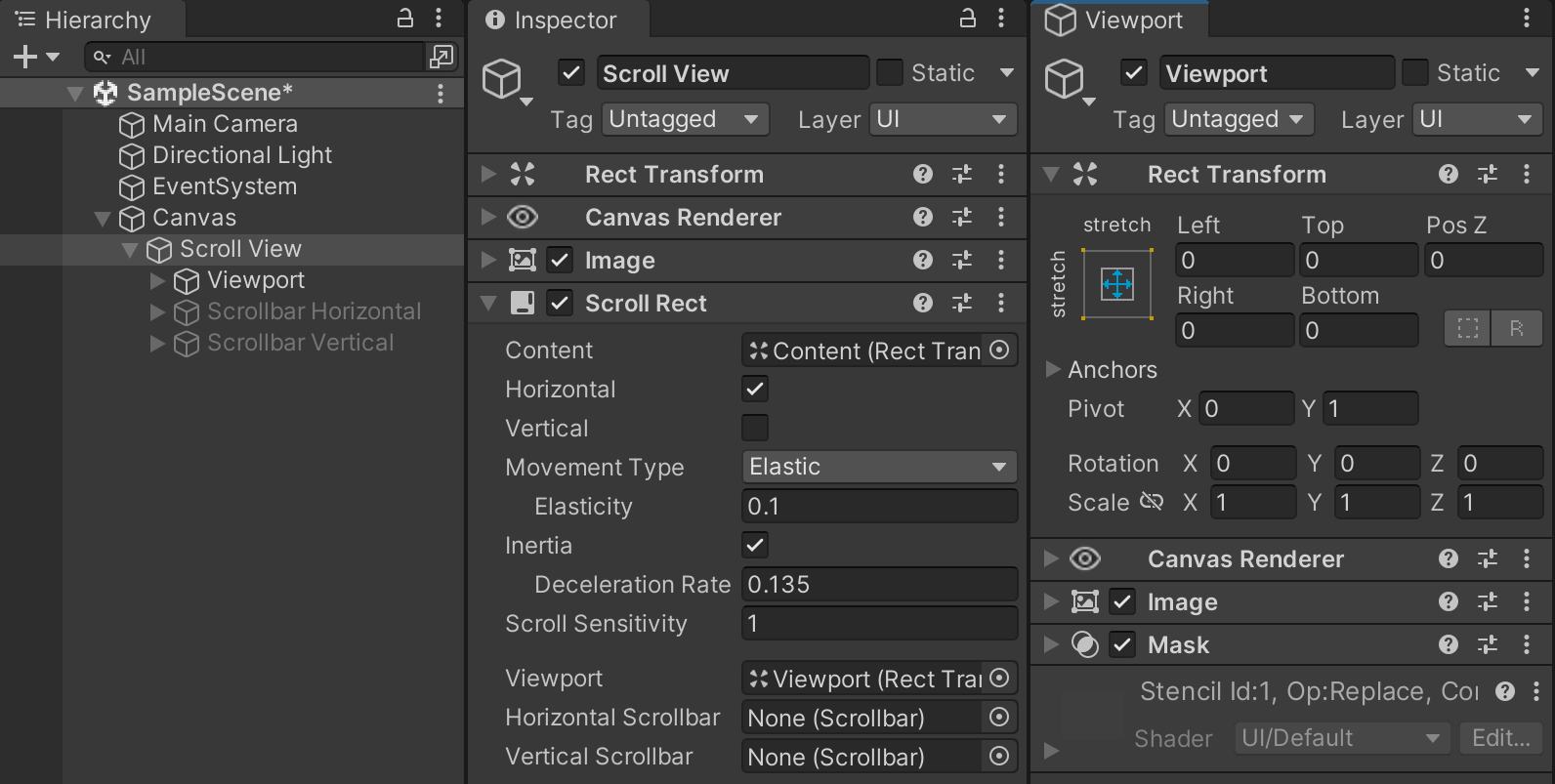Open Viewport field object picker circle
Screen dimensions: 1555x784
999,678
